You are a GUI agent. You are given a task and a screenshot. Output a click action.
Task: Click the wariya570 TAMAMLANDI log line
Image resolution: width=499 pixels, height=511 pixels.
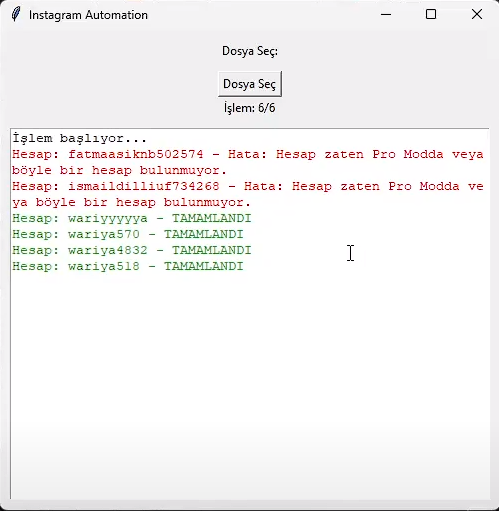click(128, 234)
